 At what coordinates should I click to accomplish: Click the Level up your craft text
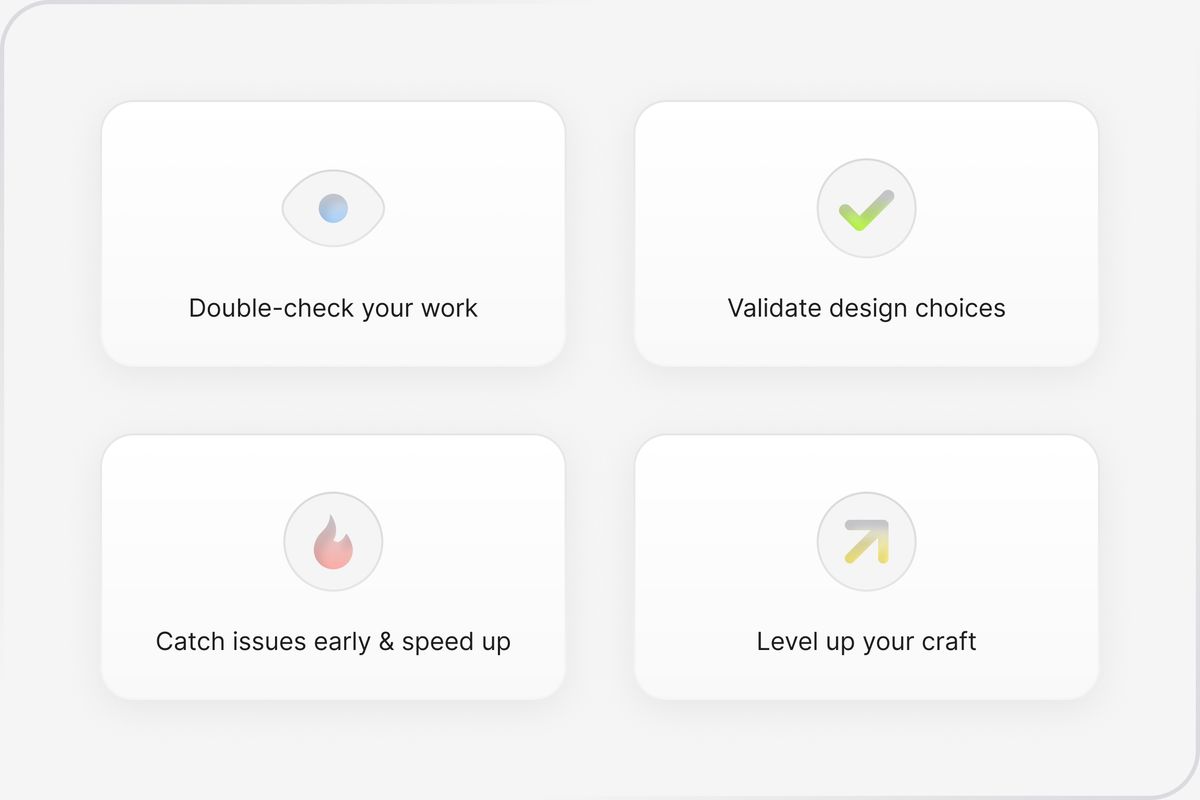[866, 641]
